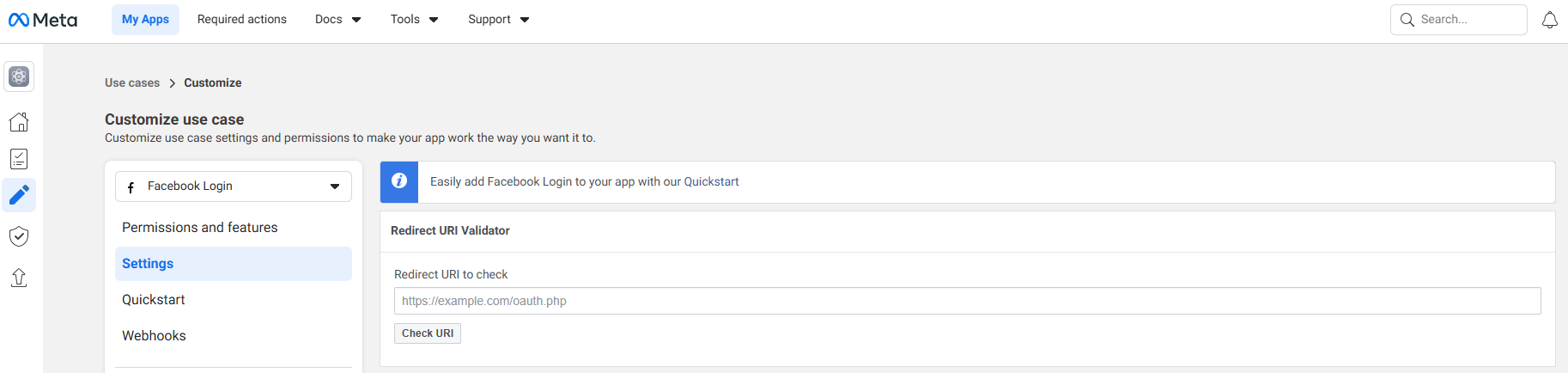Viewport: 1568px width, 373px height.
Task: Click the Customize use case title
Action: pos(174,119)
